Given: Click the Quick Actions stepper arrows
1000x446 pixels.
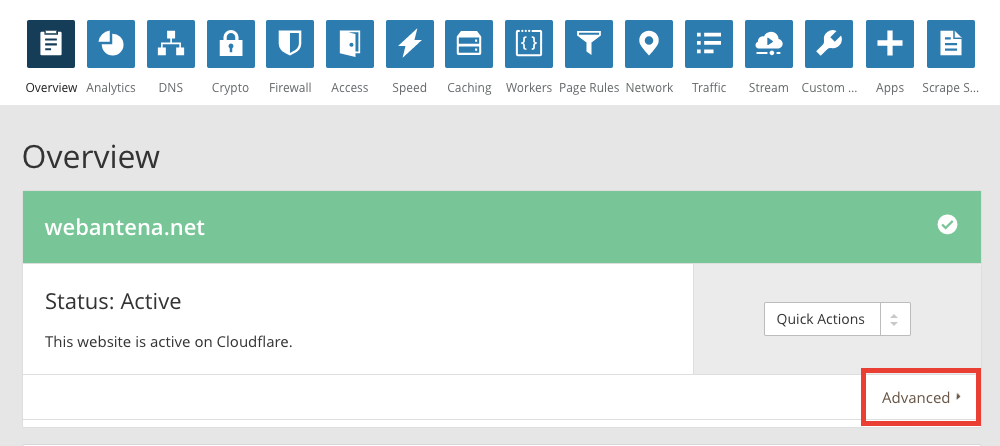Looking at the screenshot, I should [x=895, y=319].
